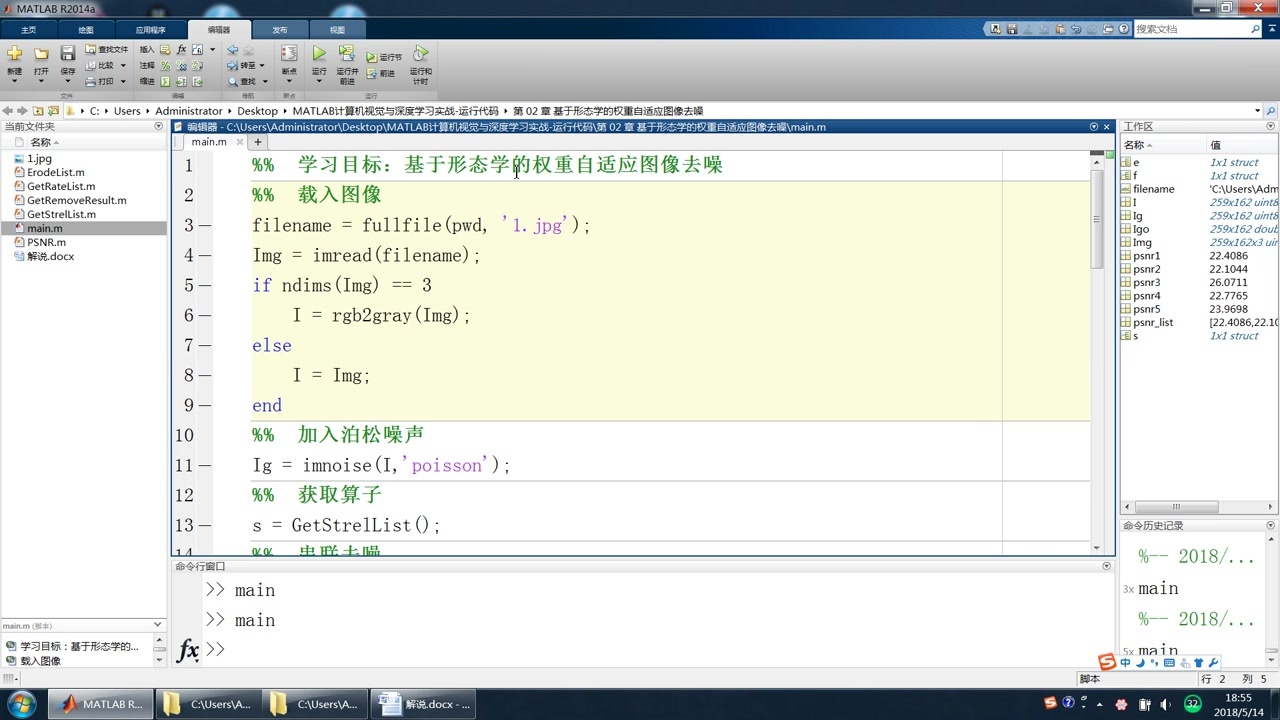The height and width of the screenshot is (720, 1280).
Task: Click the browse for folder icon in address bar
Action: (54, 111)
